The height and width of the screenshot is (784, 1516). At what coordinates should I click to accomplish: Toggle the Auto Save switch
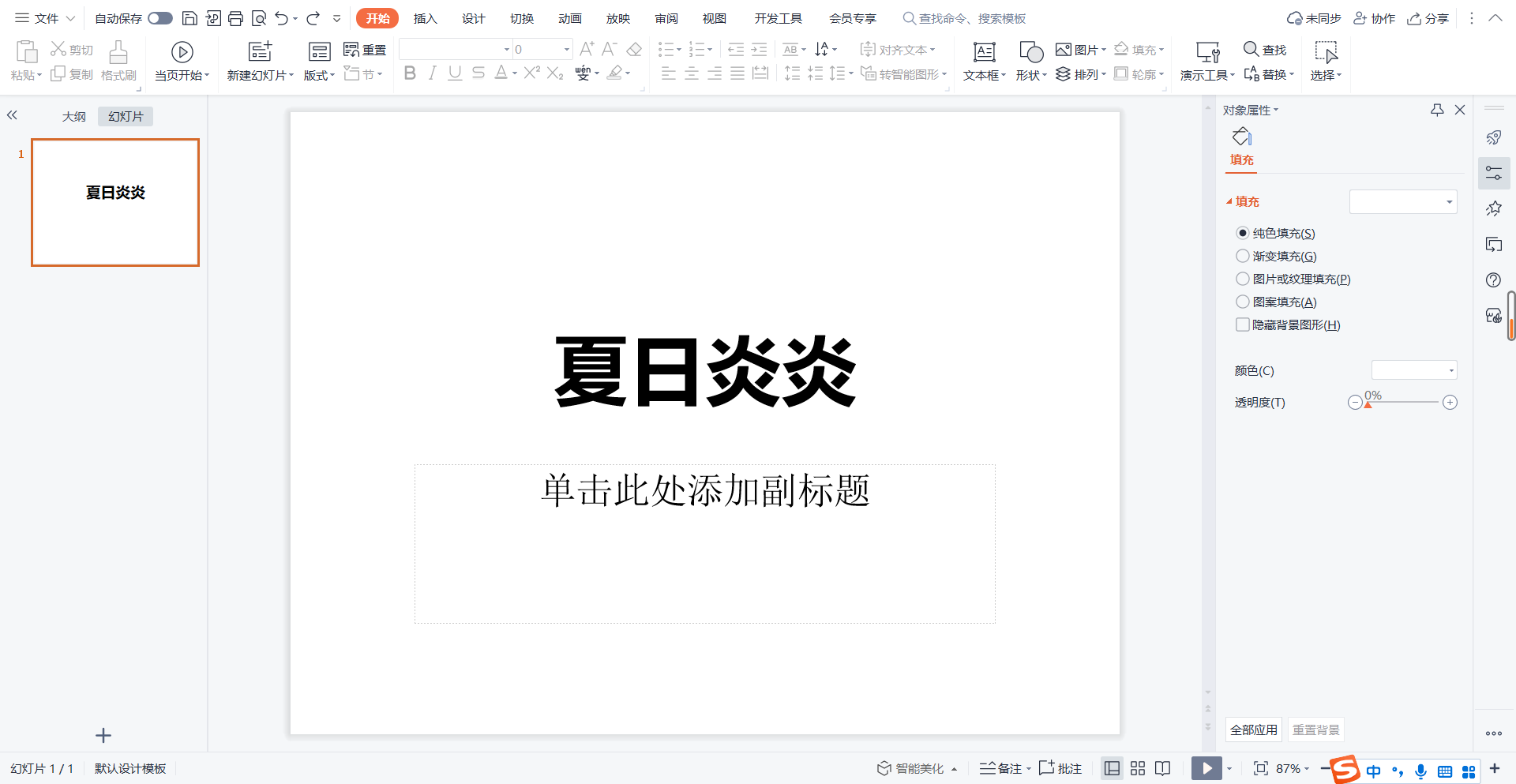point(160,18)
